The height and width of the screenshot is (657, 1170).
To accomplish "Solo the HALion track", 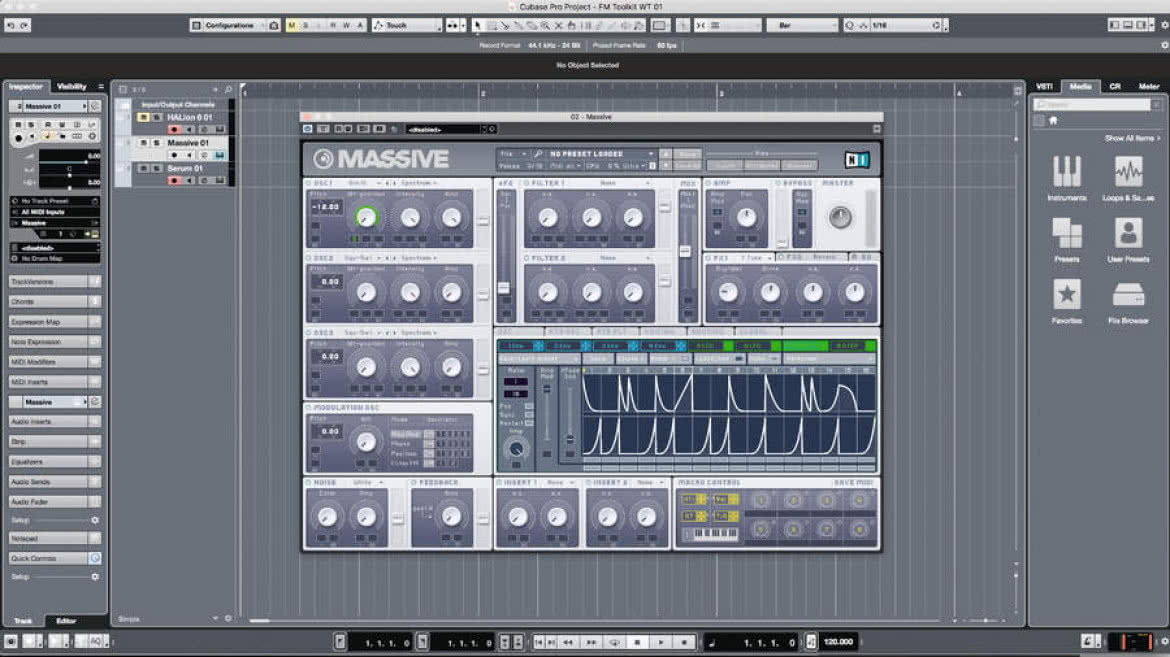I will 156,117.
